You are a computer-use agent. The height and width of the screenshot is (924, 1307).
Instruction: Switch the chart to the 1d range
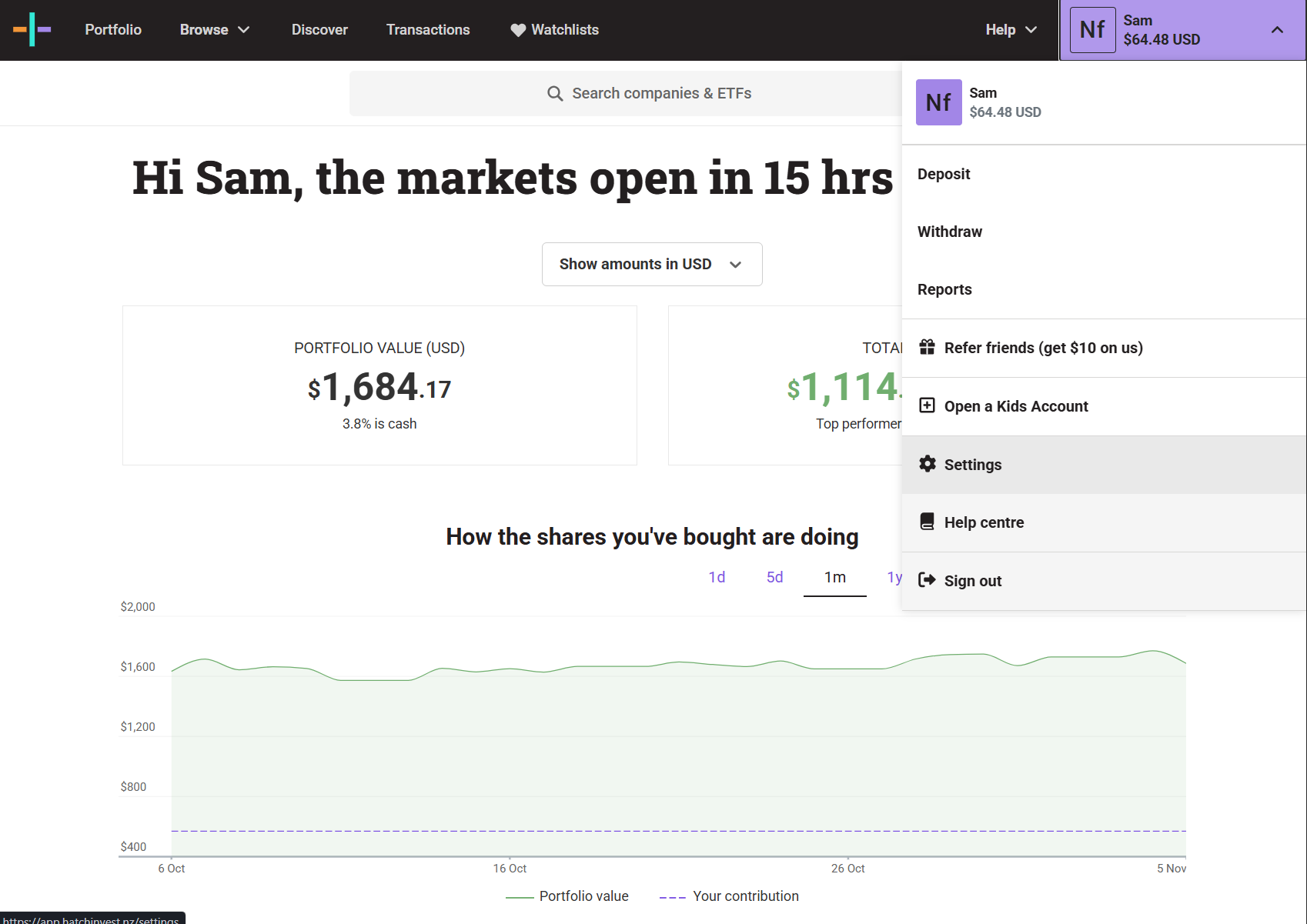pos(717,577)
